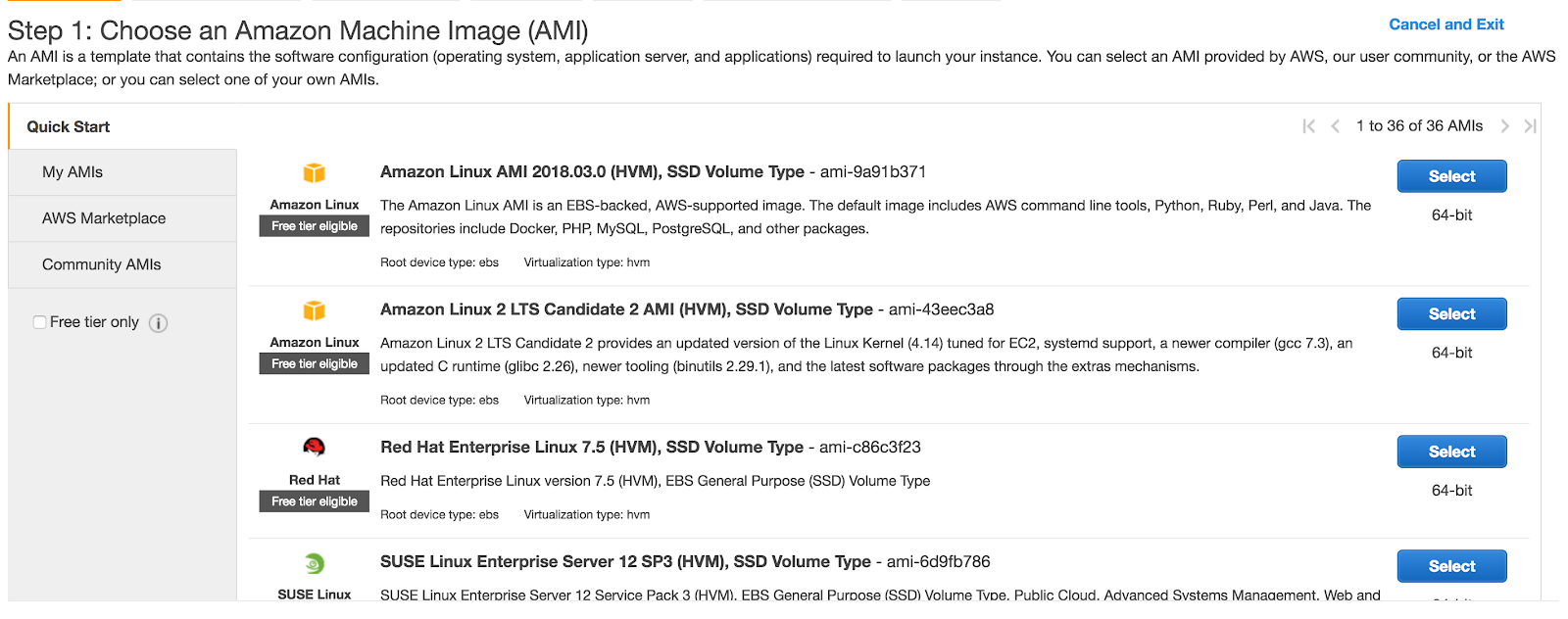The image size is (1568, 619).
Task: Enable the Free tier only checkbox
Action: pos(39,322)
